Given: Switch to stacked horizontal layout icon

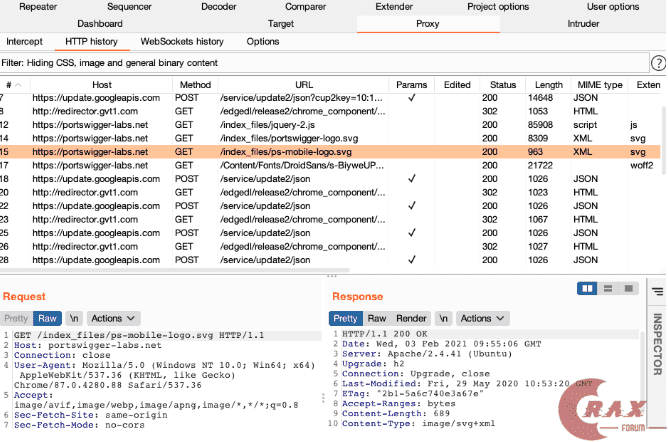Looking at the screenshot, I should click(607, 288).
